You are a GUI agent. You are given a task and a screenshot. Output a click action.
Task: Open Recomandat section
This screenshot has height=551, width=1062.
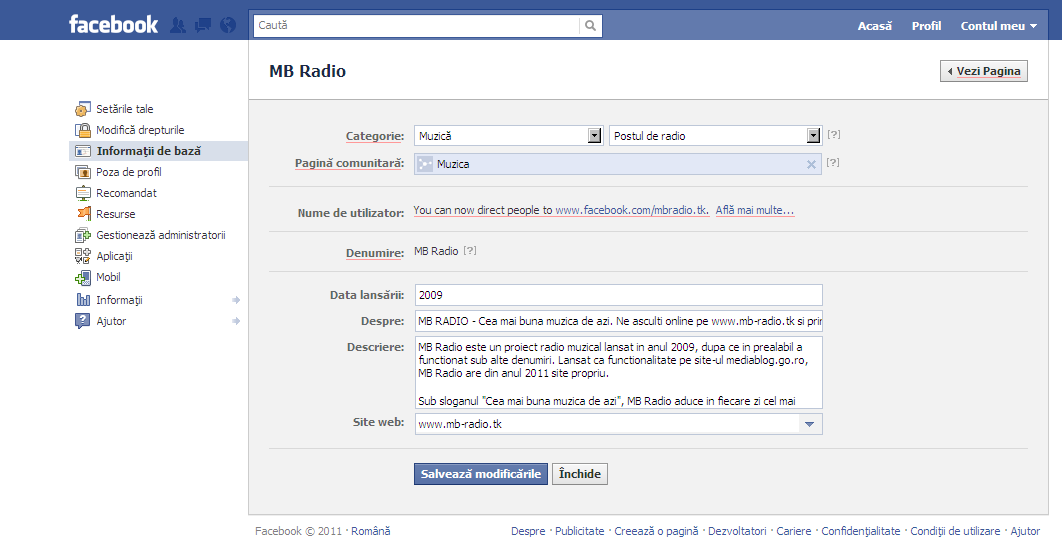tap(126, 193)
